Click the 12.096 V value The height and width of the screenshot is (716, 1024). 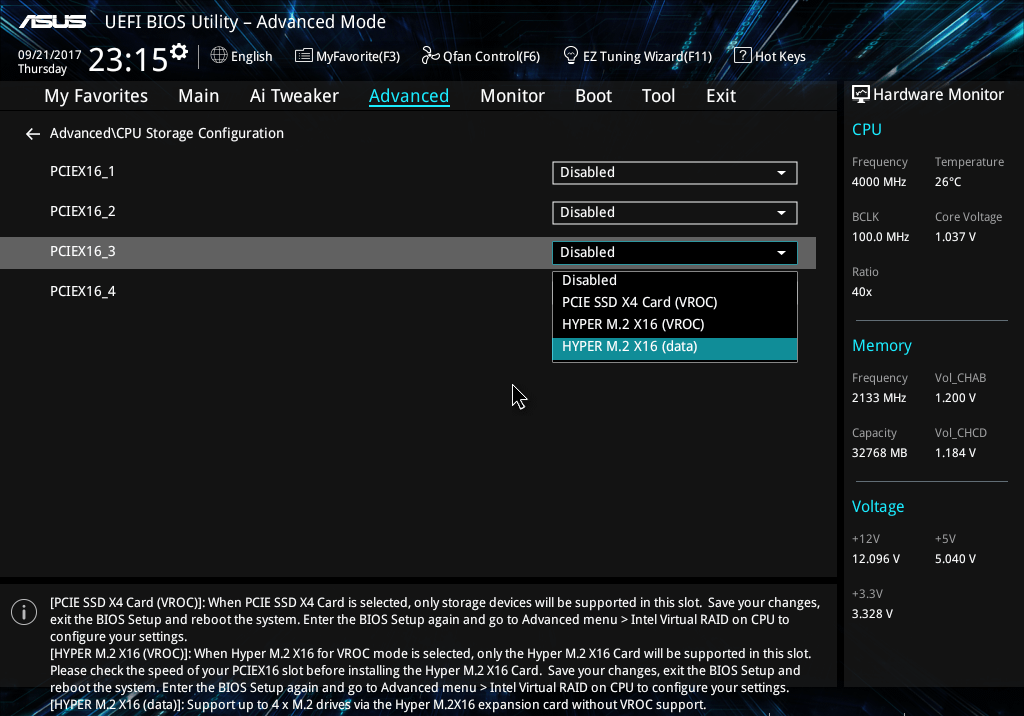coord(875,559)
